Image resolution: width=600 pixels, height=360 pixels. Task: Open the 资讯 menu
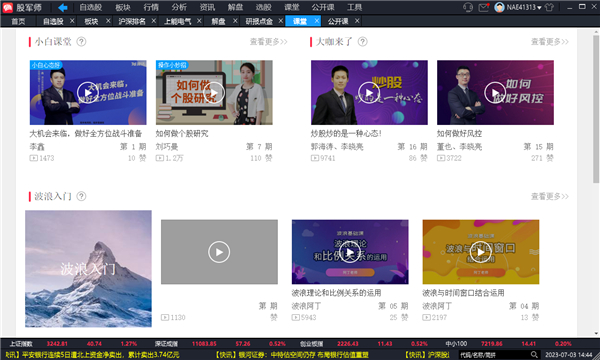tap(207, 7)
